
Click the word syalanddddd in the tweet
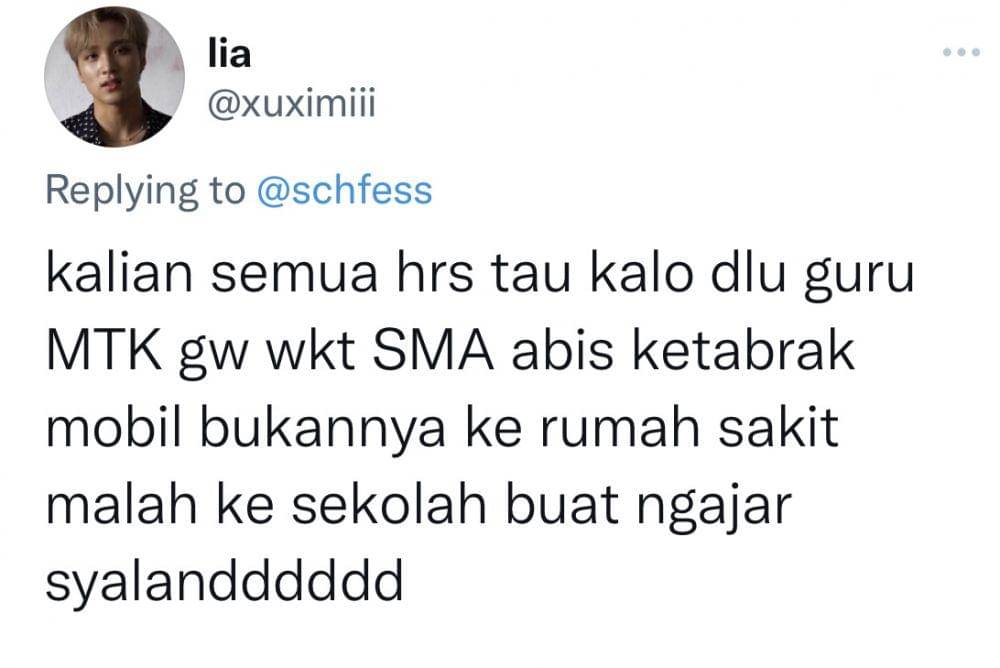tap(224, 583)
